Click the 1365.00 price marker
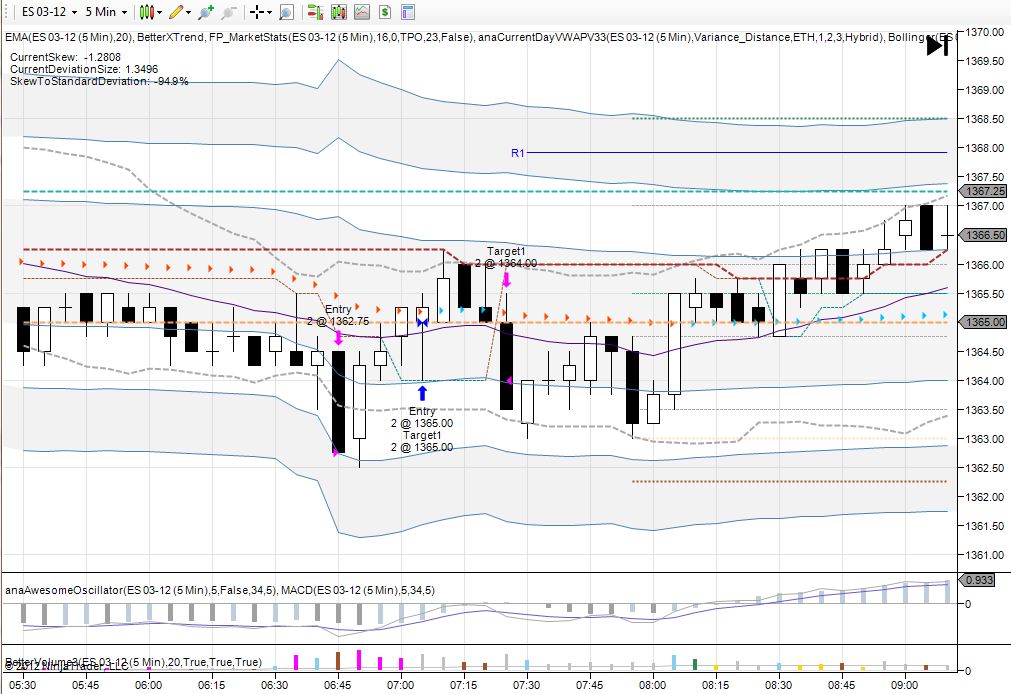 tap(983, 322)
